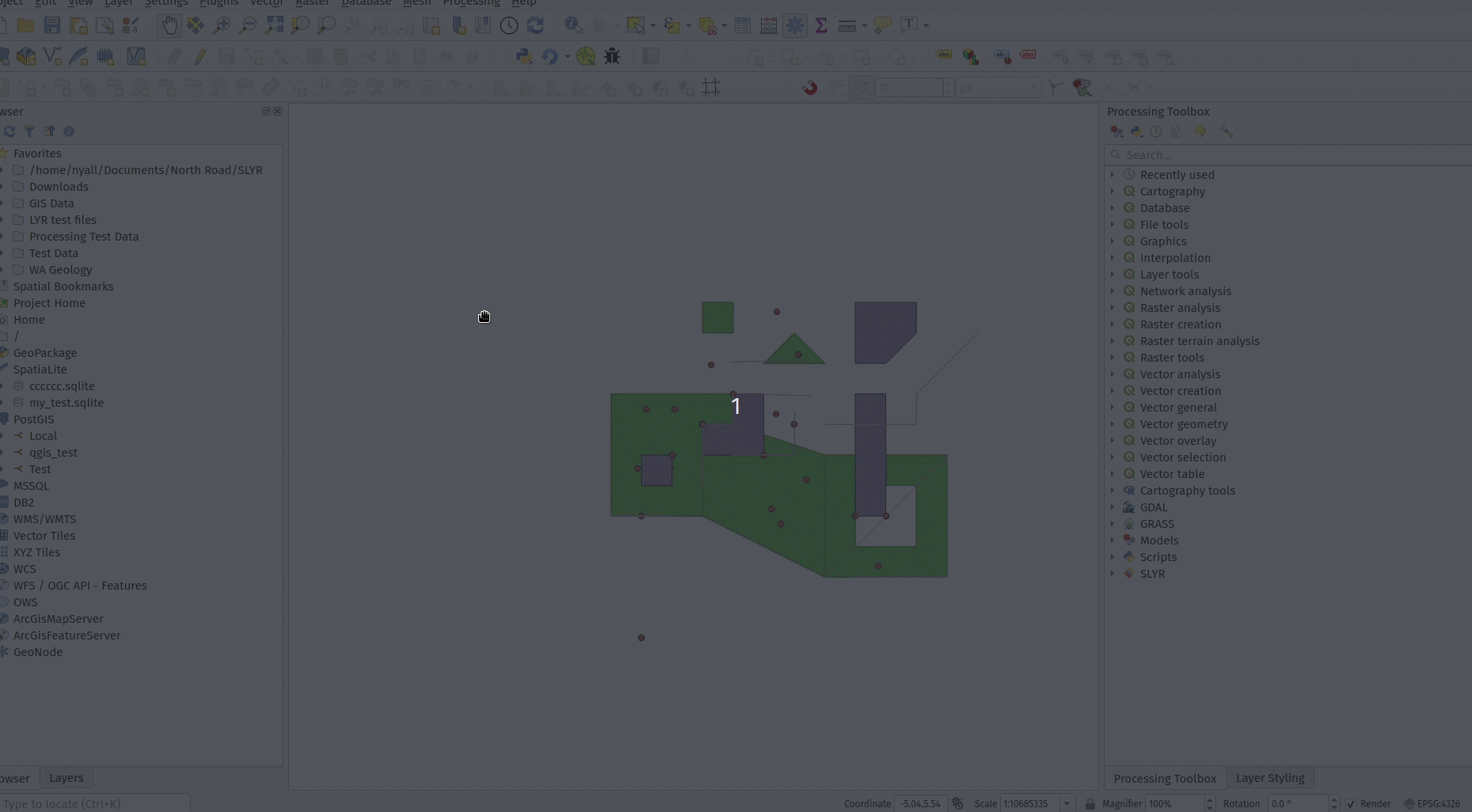Toggle the scale lock padlock
The width and height of the screenshot is (1472, 812).
click(x=1090, y=803)
